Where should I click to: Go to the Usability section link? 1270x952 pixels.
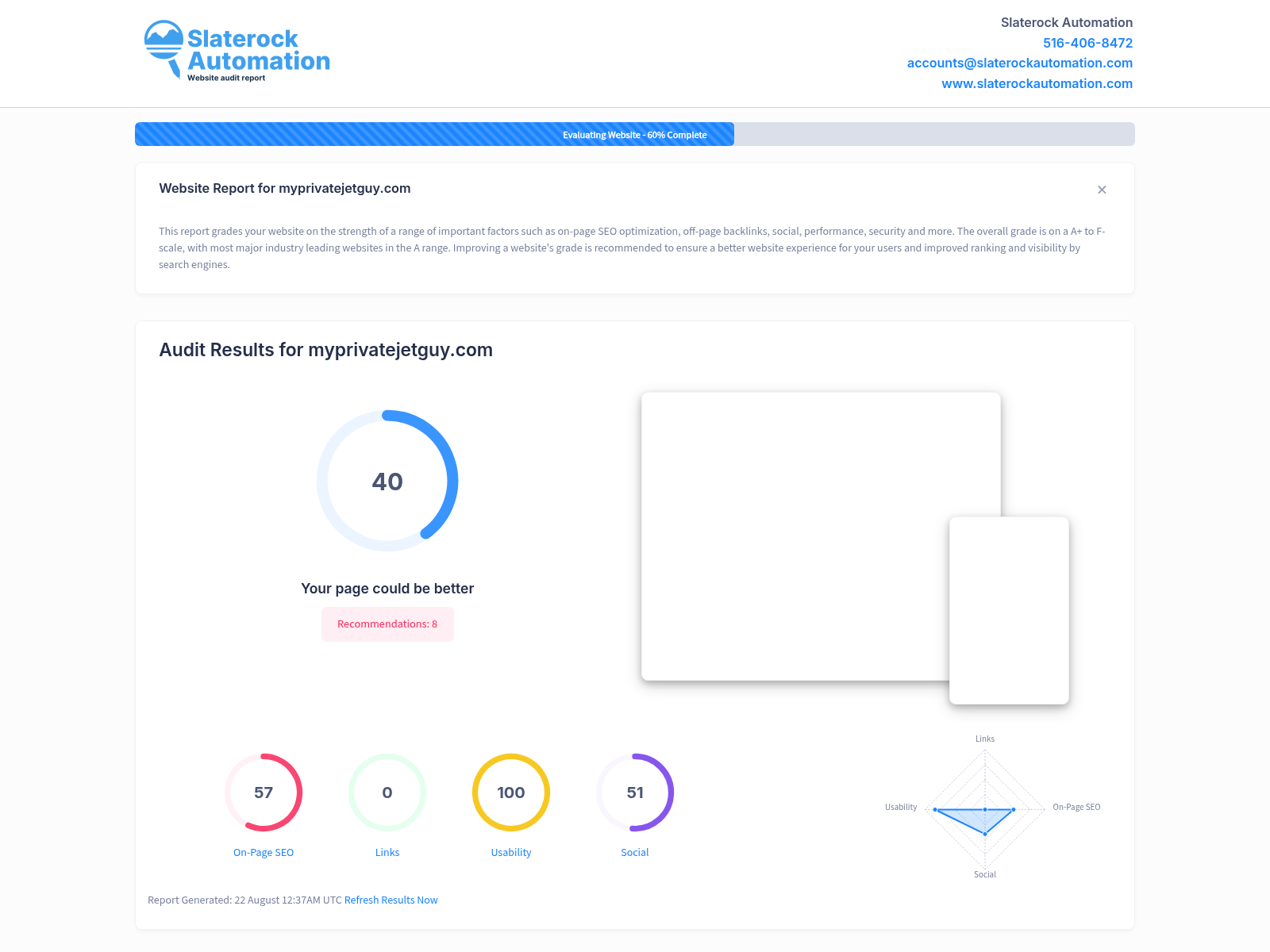pos(511,852)
